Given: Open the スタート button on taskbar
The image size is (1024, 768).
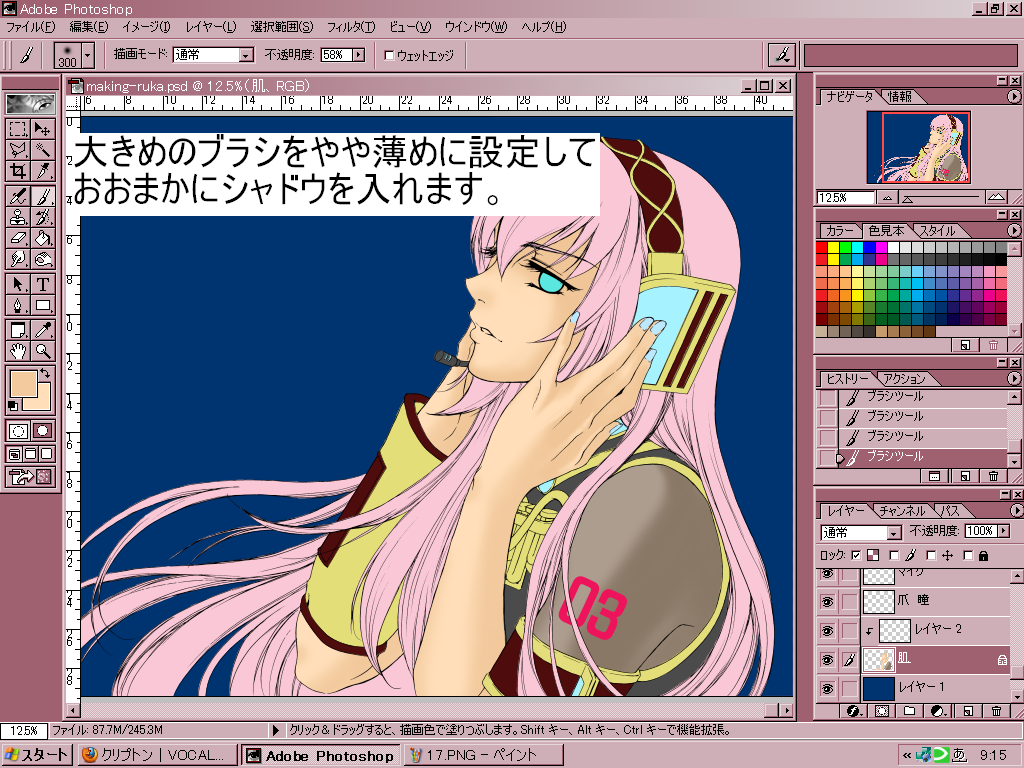Looking at the screenshot, I should pos(36,755).
